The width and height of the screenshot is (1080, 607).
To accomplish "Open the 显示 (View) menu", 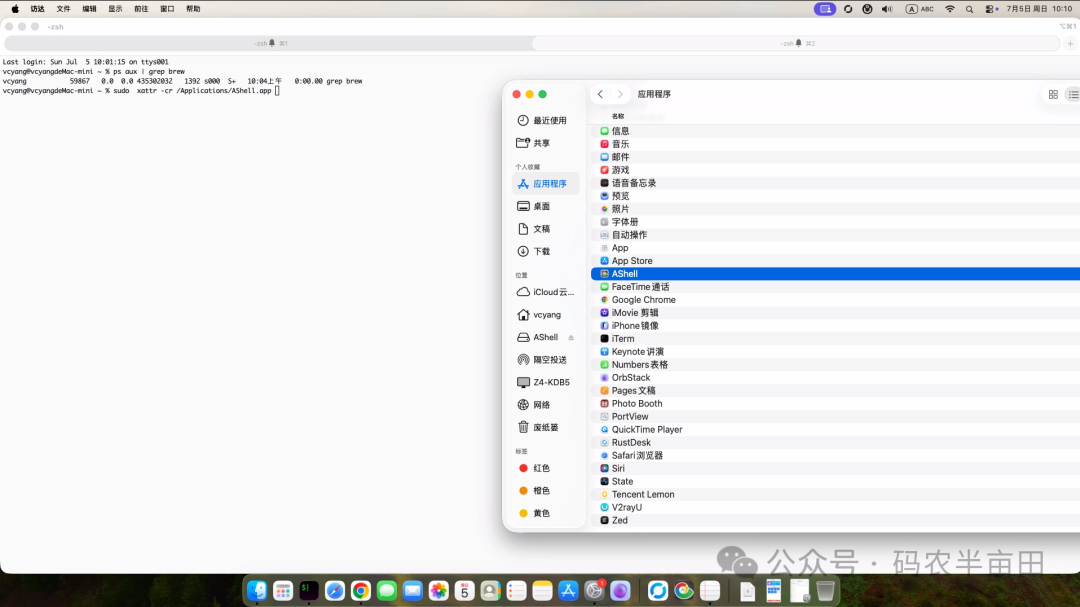I will pyautogui.click(x=116, y=9).
